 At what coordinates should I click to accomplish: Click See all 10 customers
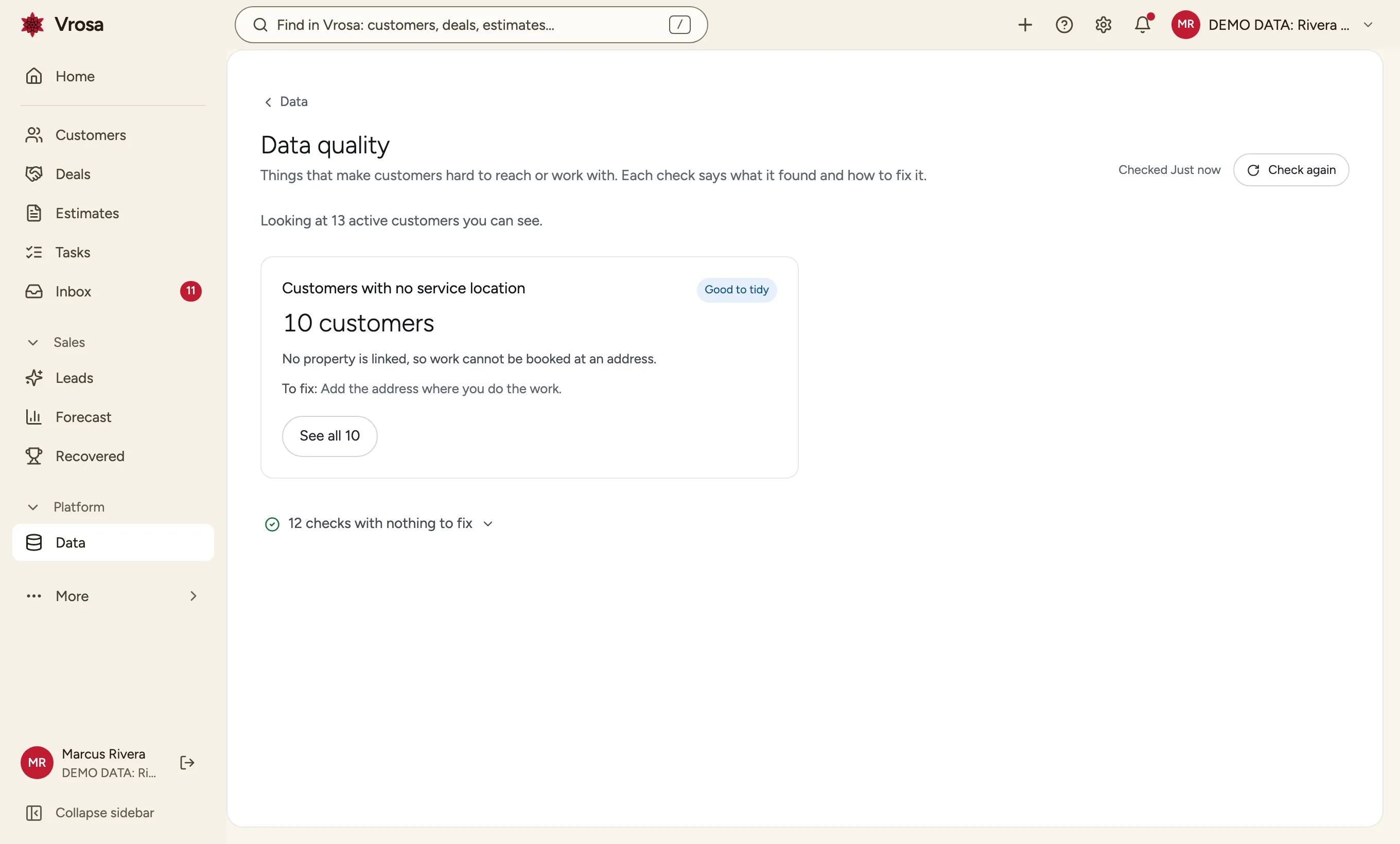(329, 436)
